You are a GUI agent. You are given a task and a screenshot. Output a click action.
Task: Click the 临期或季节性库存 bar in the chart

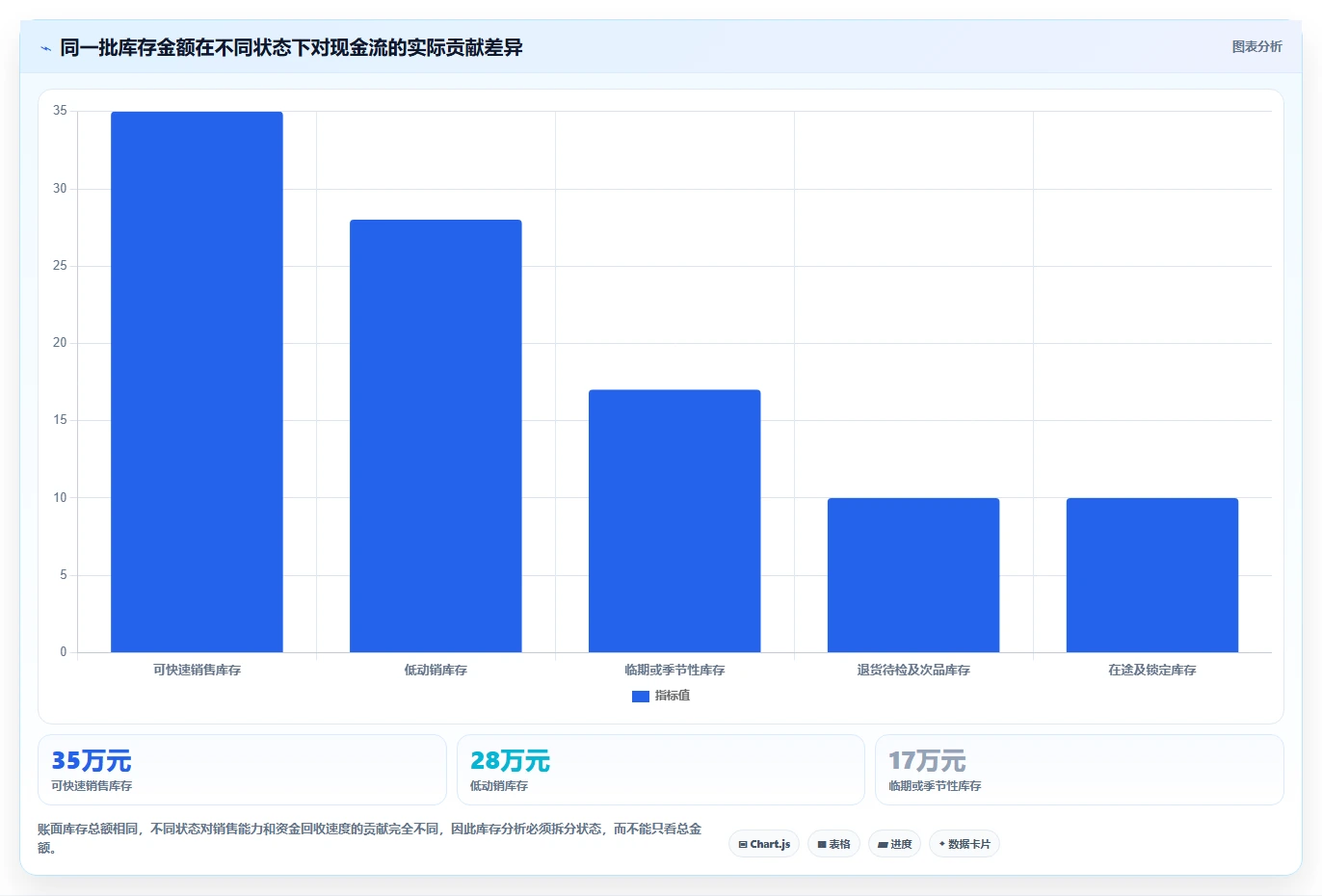pyautogui.click(x=674, y=521)
